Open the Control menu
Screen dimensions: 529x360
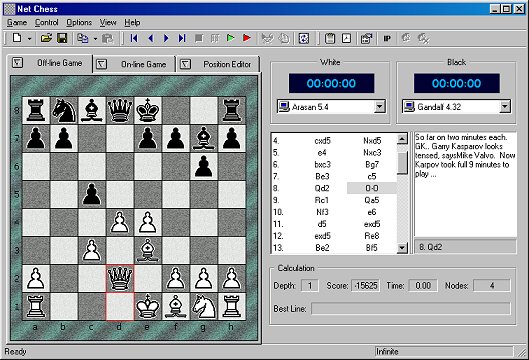[x=47, y=23]
